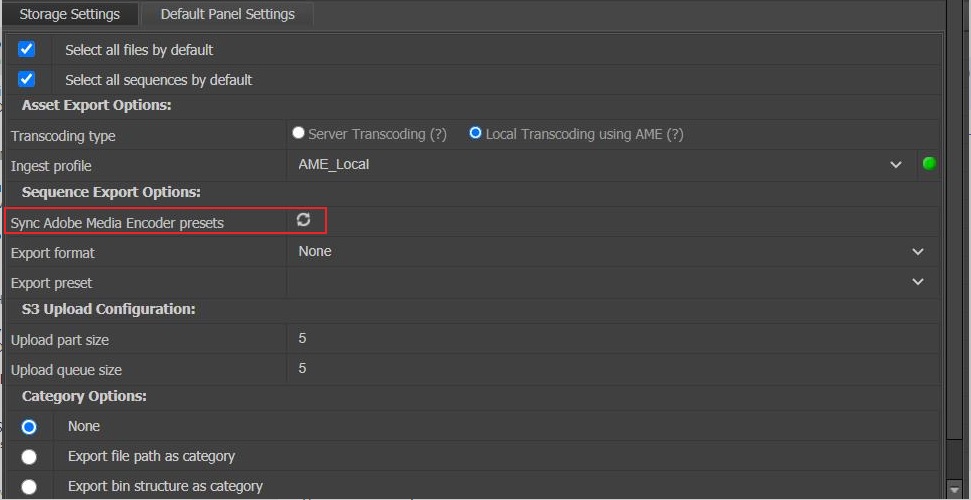Click the green status indicator beside Ingest profile
This screenshot has height=500, width=971.
929,164
